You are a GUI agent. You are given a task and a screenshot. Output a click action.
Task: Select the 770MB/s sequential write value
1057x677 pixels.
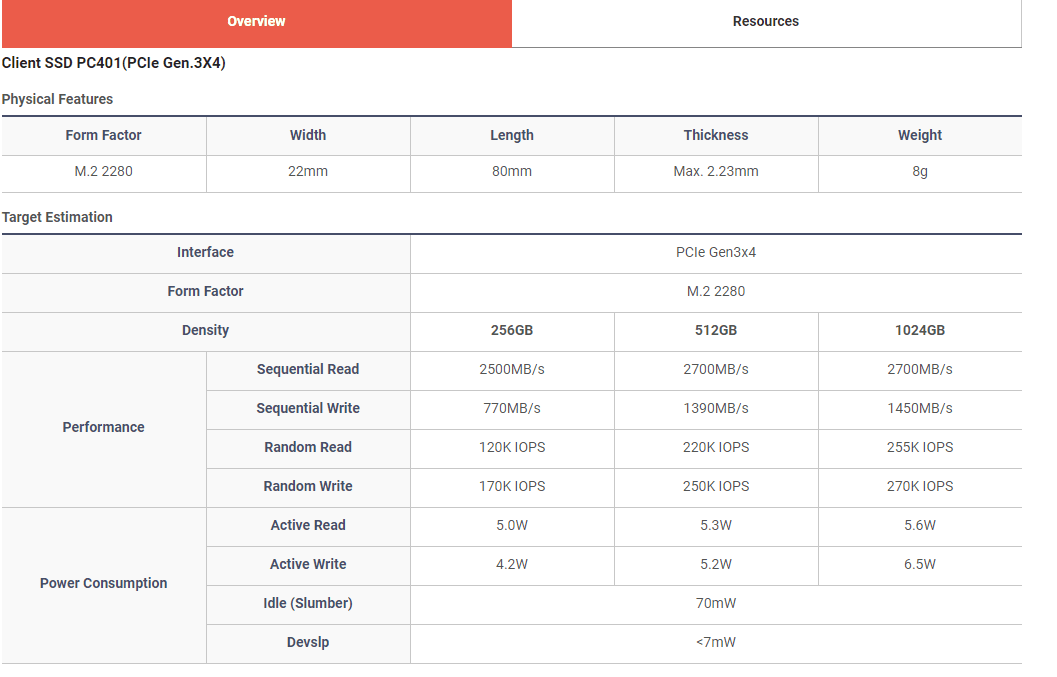coord(512,408)
